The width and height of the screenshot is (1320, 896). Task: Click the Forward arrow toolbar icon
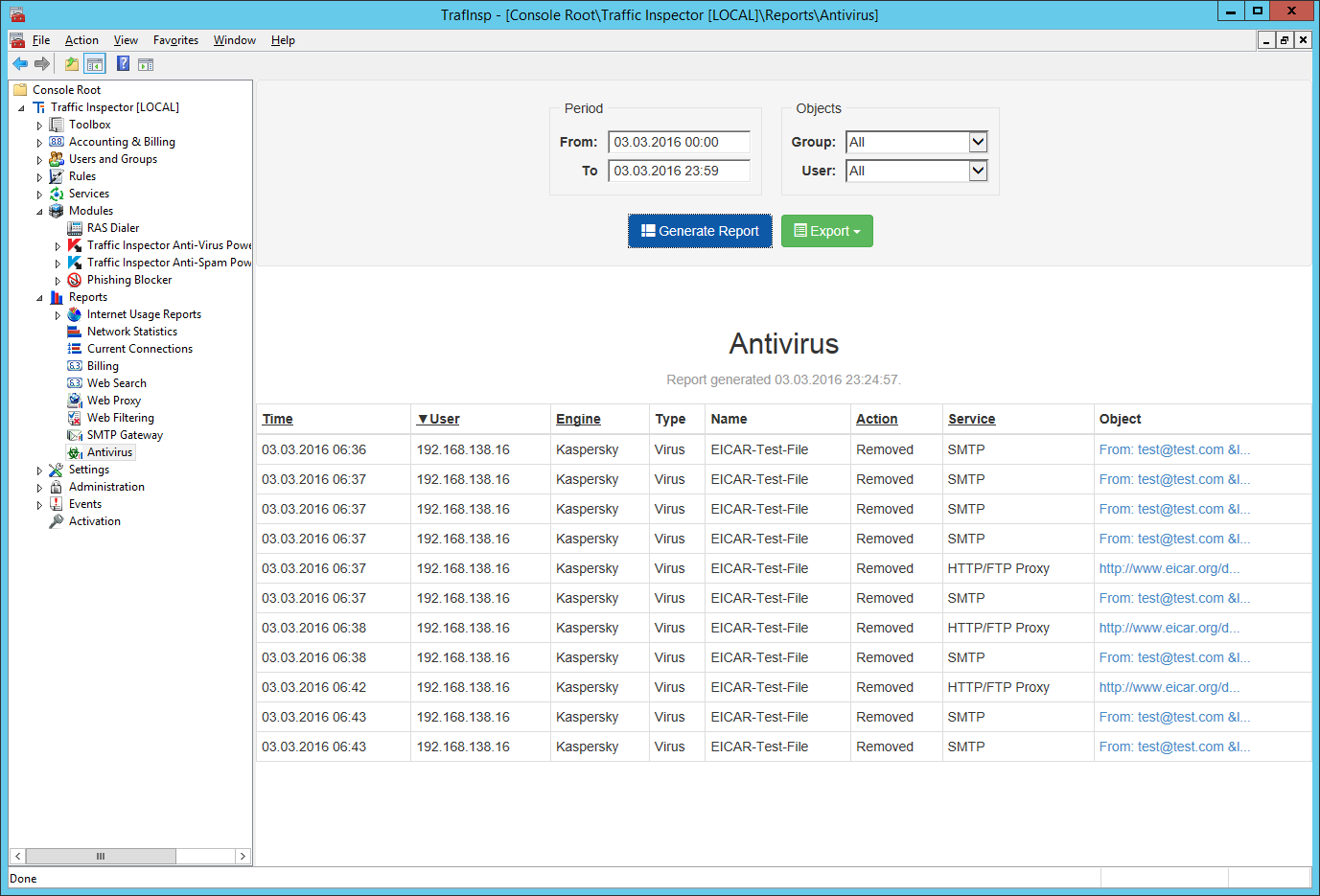tap(42, 64)
